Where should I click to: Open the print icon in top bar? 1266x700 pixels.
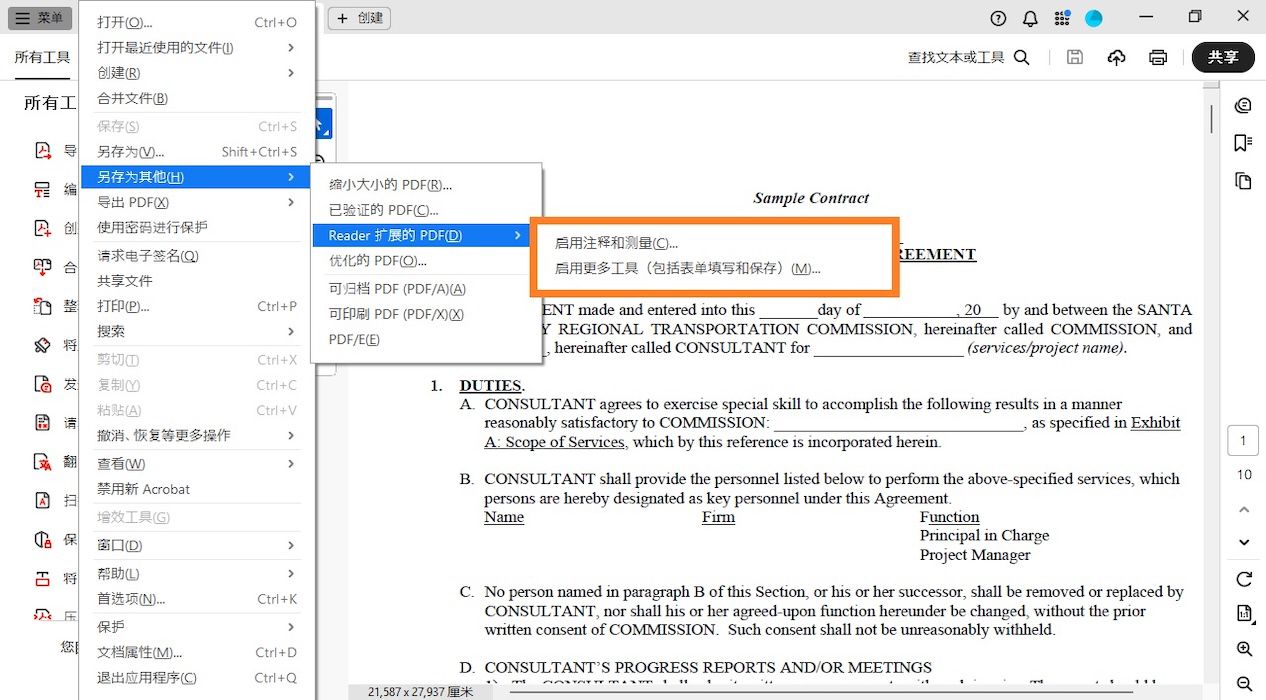coord(1157,57)
